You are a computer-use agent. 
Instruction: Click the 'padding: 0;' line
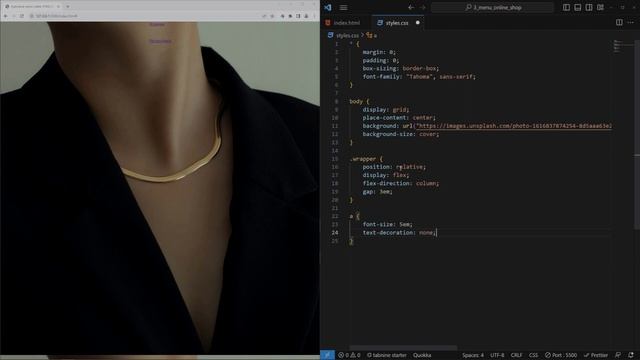click(x=381, y=60)
